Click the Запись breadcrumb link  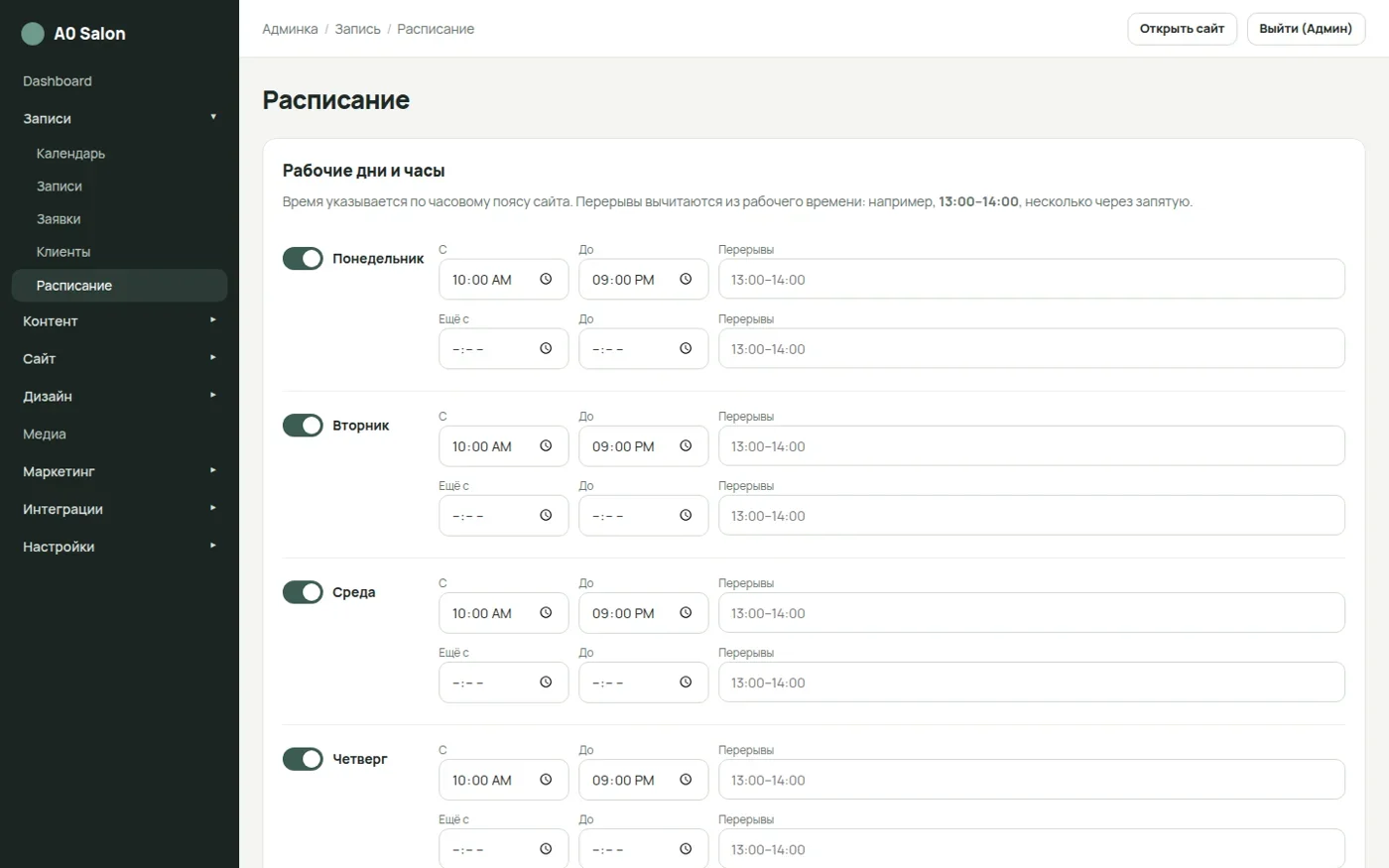tap(357, 30)
